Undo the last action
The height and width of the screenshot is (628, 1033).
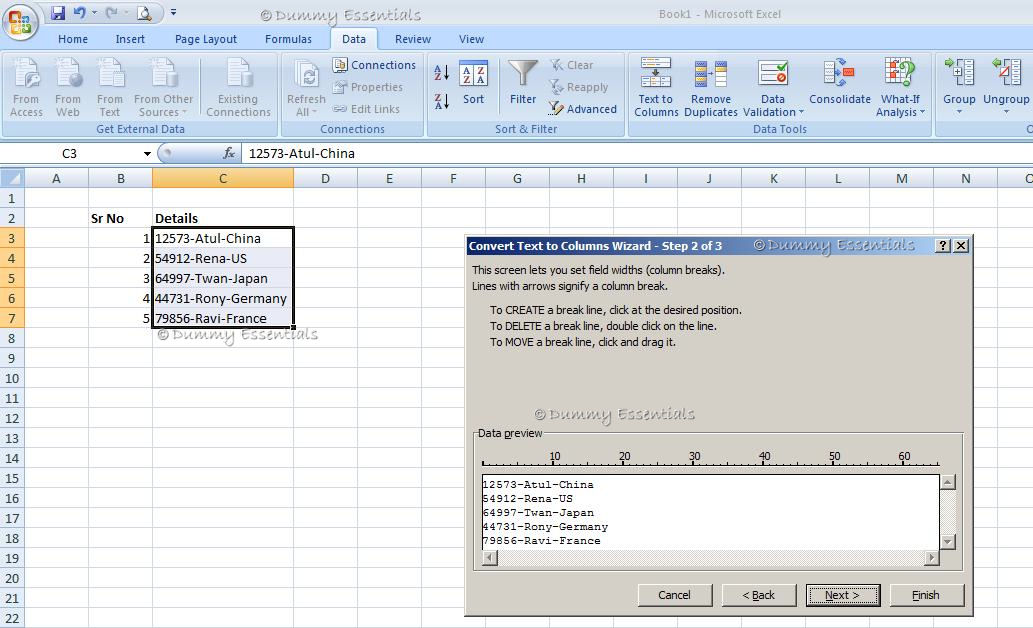(x=80, y=13)
